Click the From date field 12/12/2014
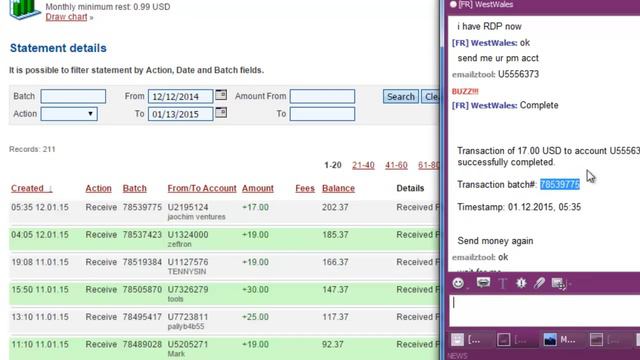 click(180, 97)
